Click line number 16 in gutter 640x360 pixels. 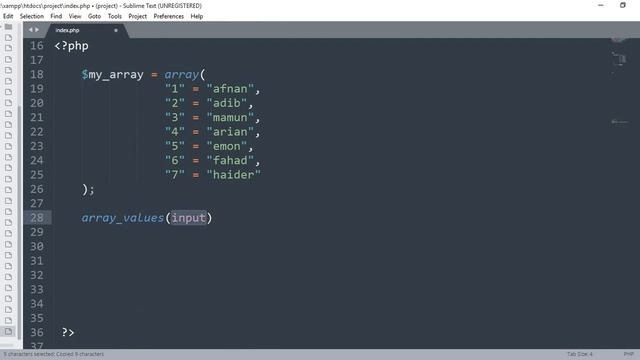click(37, 46)
